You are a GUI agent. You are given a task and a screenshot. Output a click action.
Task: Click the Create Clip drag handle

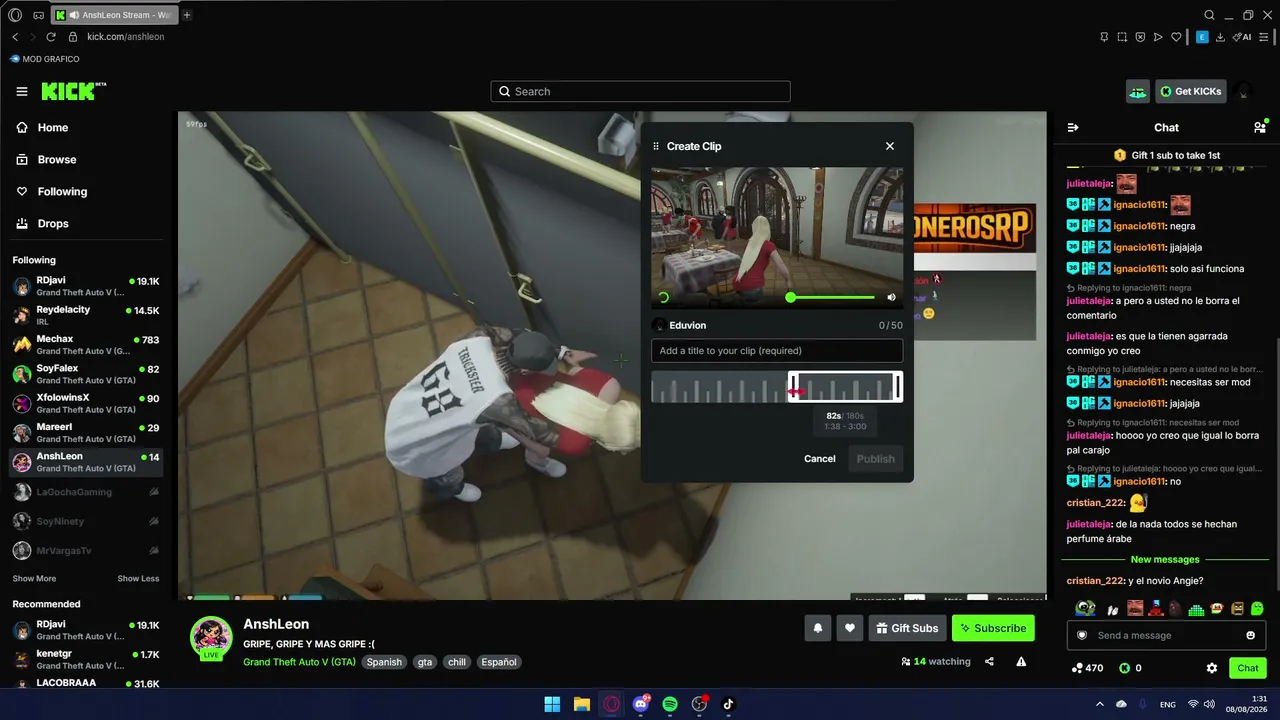[656, 146]
